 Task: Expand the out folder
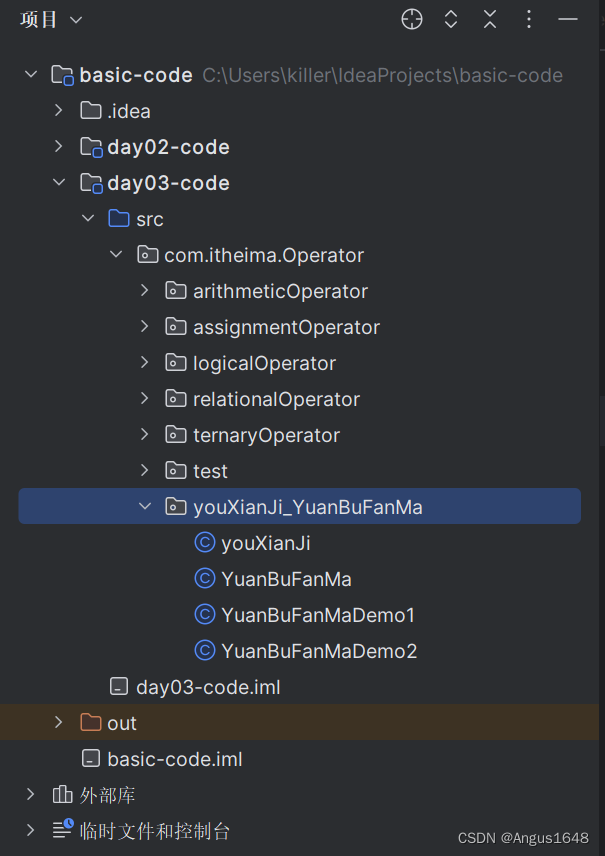coord(58,723)
